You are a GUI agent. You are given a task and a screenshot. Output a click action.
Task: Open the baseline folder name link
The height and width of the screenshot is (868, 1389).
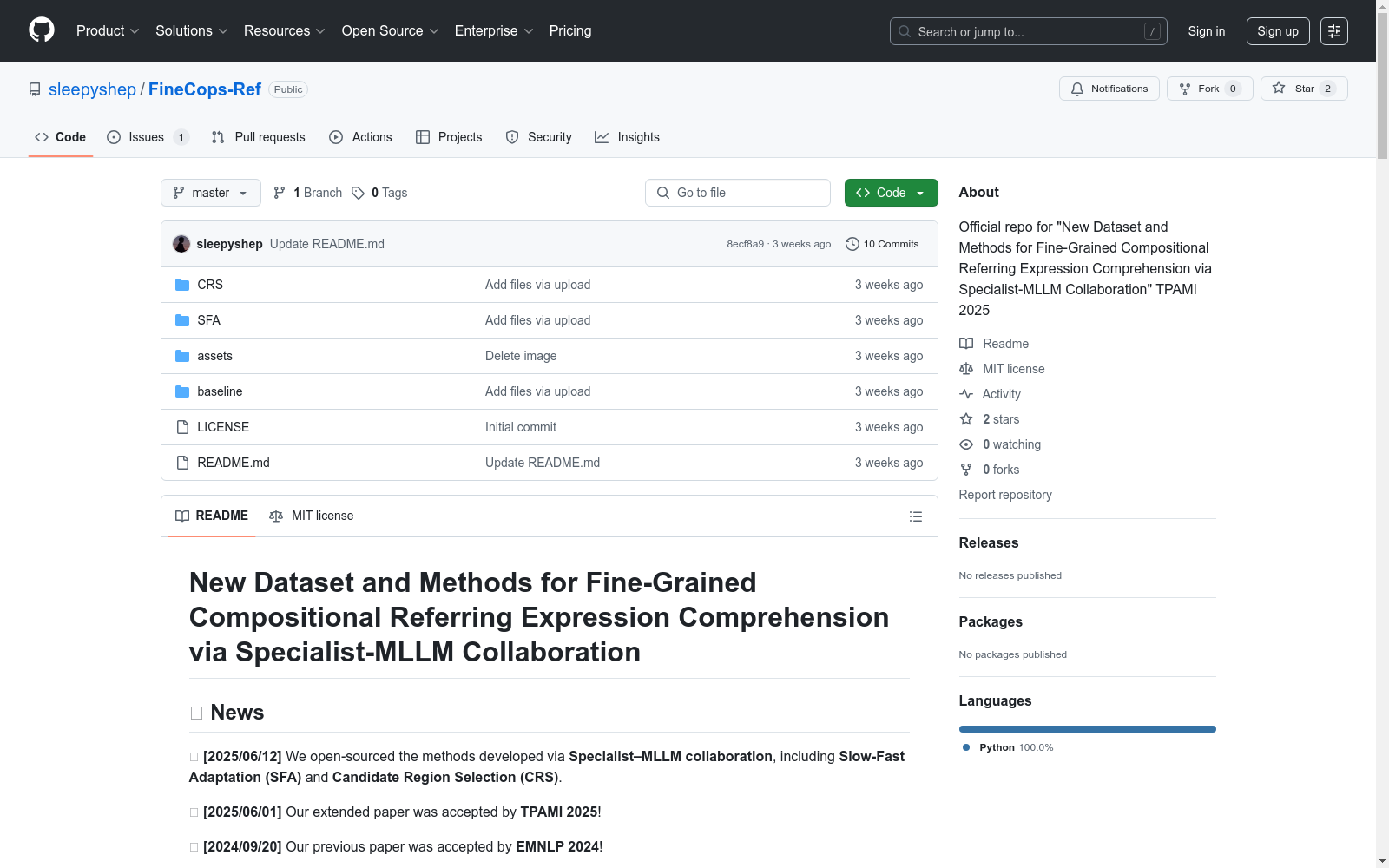point(220,391)
